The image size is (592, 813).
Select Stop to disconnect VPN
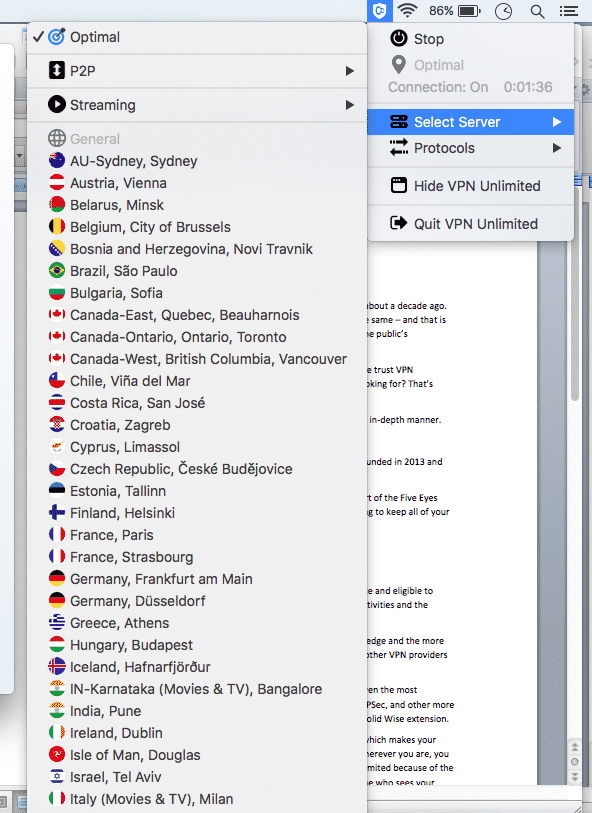471,39
